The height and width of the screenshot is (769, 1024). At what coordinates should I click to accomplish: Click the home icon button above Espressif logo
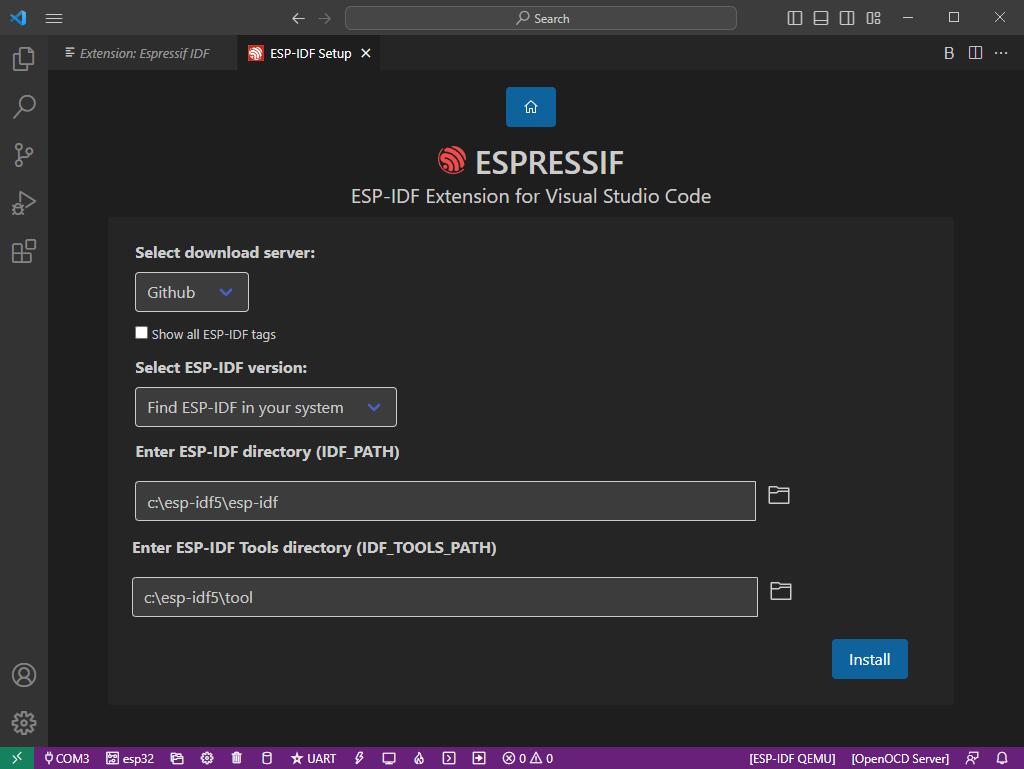click(530, 107)
